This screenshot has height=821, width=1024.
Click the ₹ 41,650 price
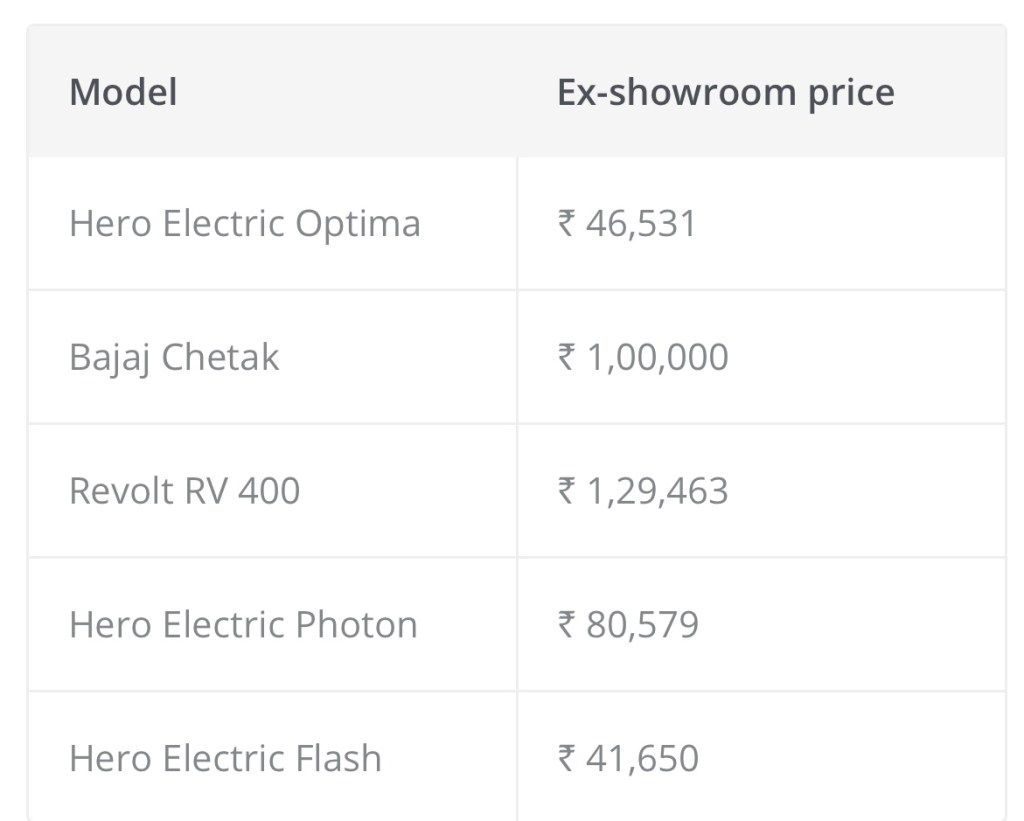pos(628,758)
